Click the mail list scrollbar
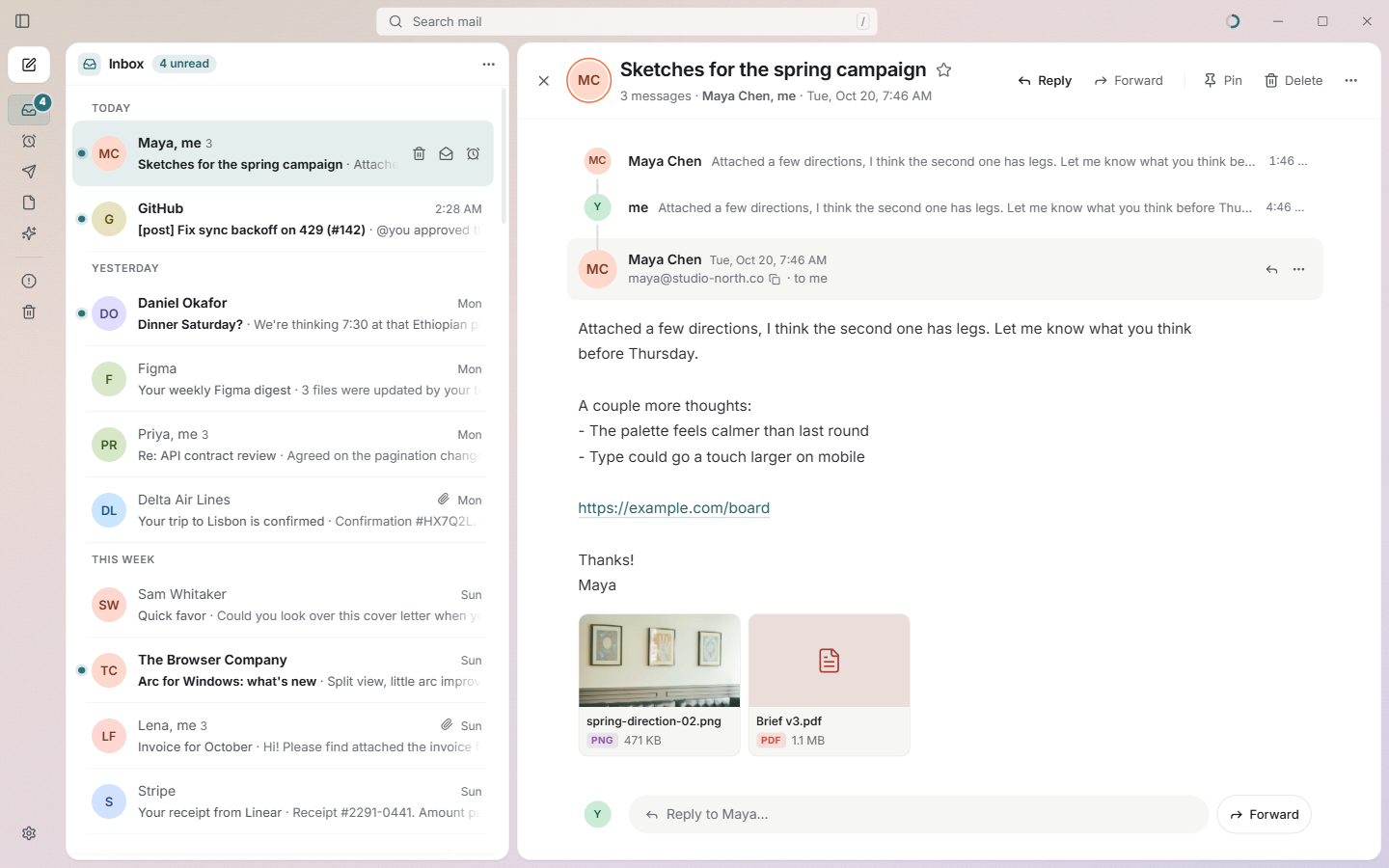This screenshot has height=868, width=1389. point(504,156)
